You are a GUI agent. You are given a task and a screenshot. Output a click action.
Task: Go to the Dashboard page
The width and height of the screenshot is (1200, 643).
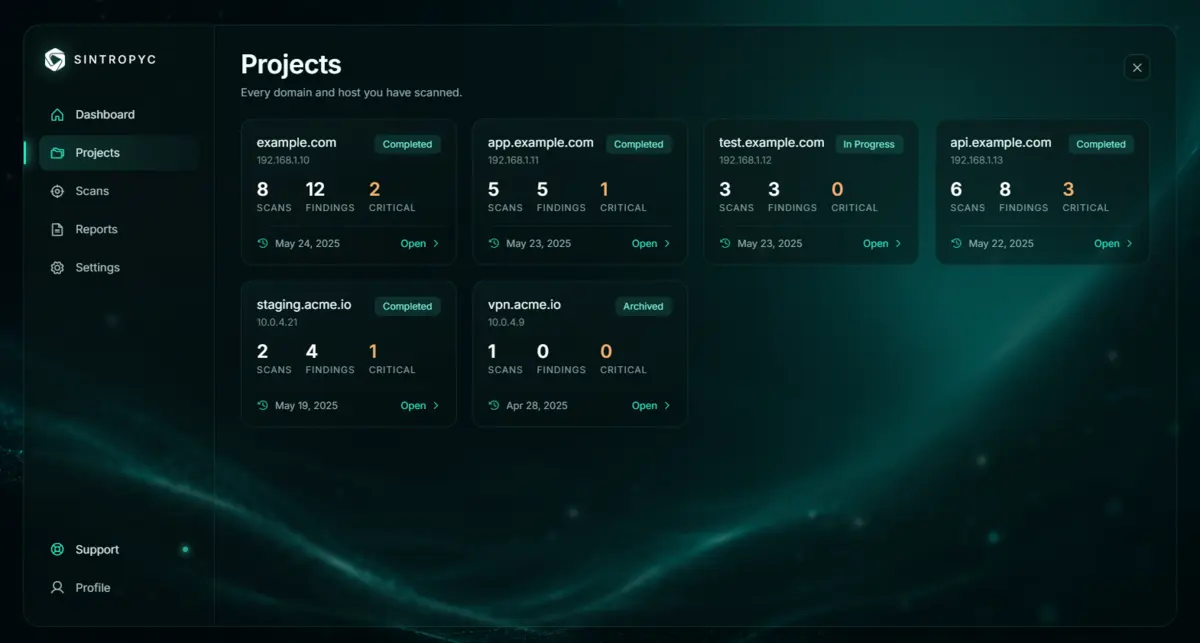pyautogui.click(x=118, y=115)
